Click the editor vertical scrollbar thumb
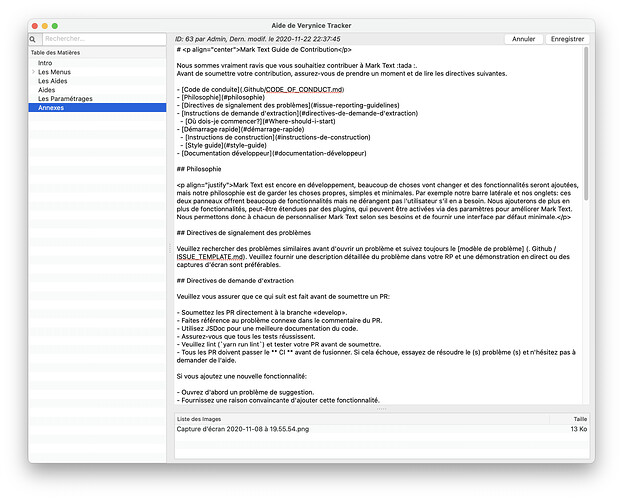 coord(586,123)
